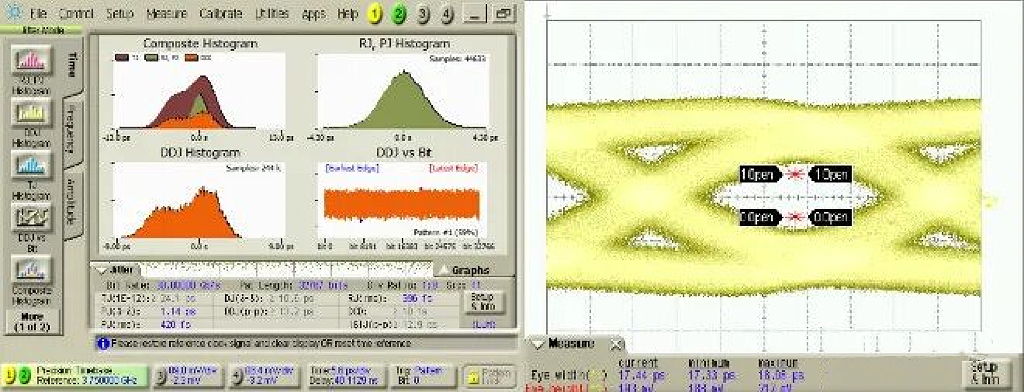
Task: Toggle channel 4 gray button
Action: (447, 14)
